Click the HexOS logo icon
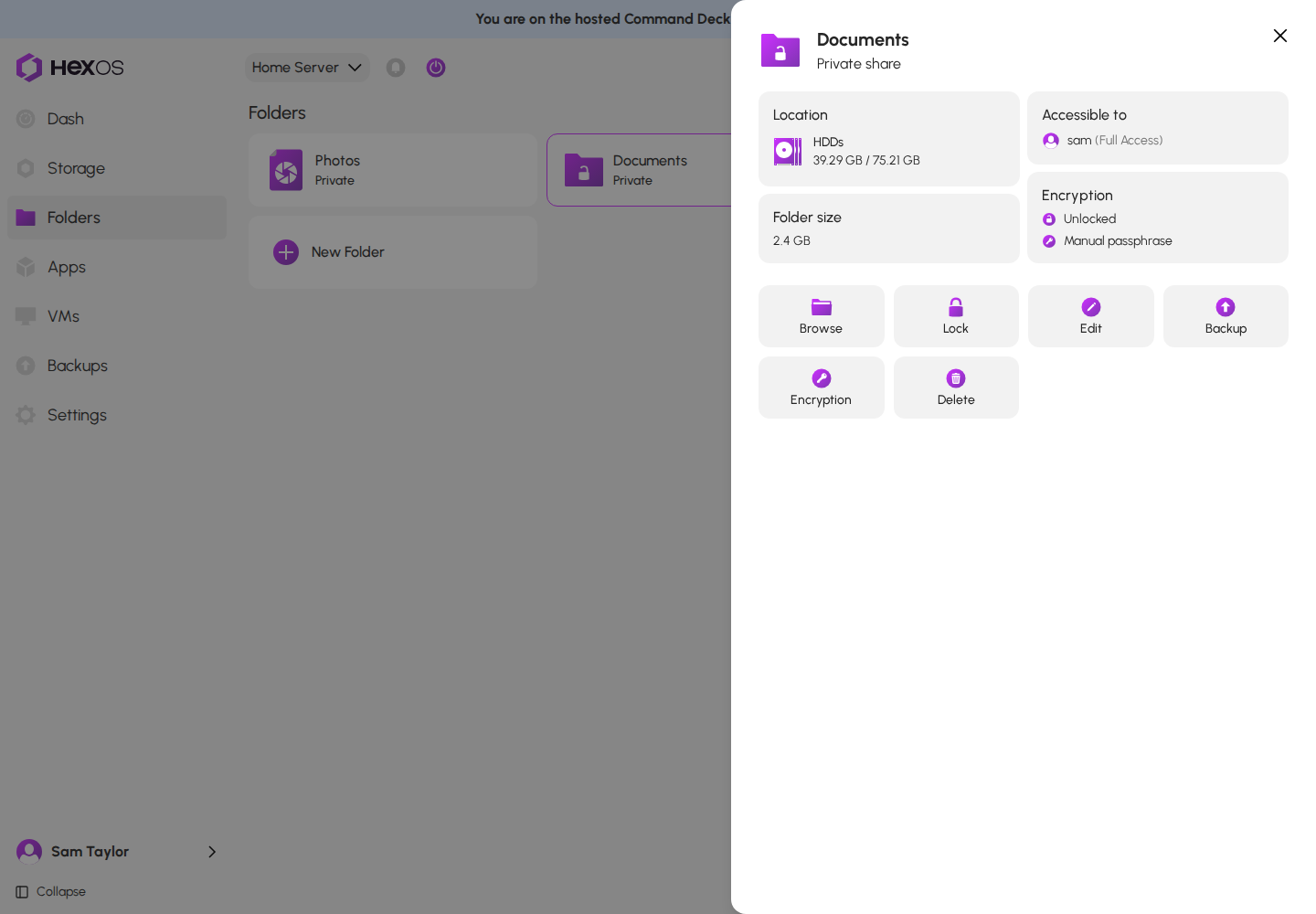This screenshot has height=914, width=1316. point(29,68)
